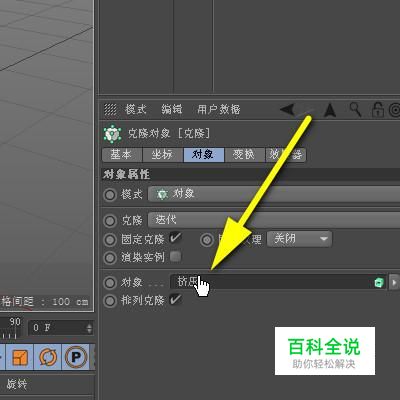Viewport: 400px width, 400px height.
Task: Click the animation dot beside 克隆
Action: click(x=110, y=221)
